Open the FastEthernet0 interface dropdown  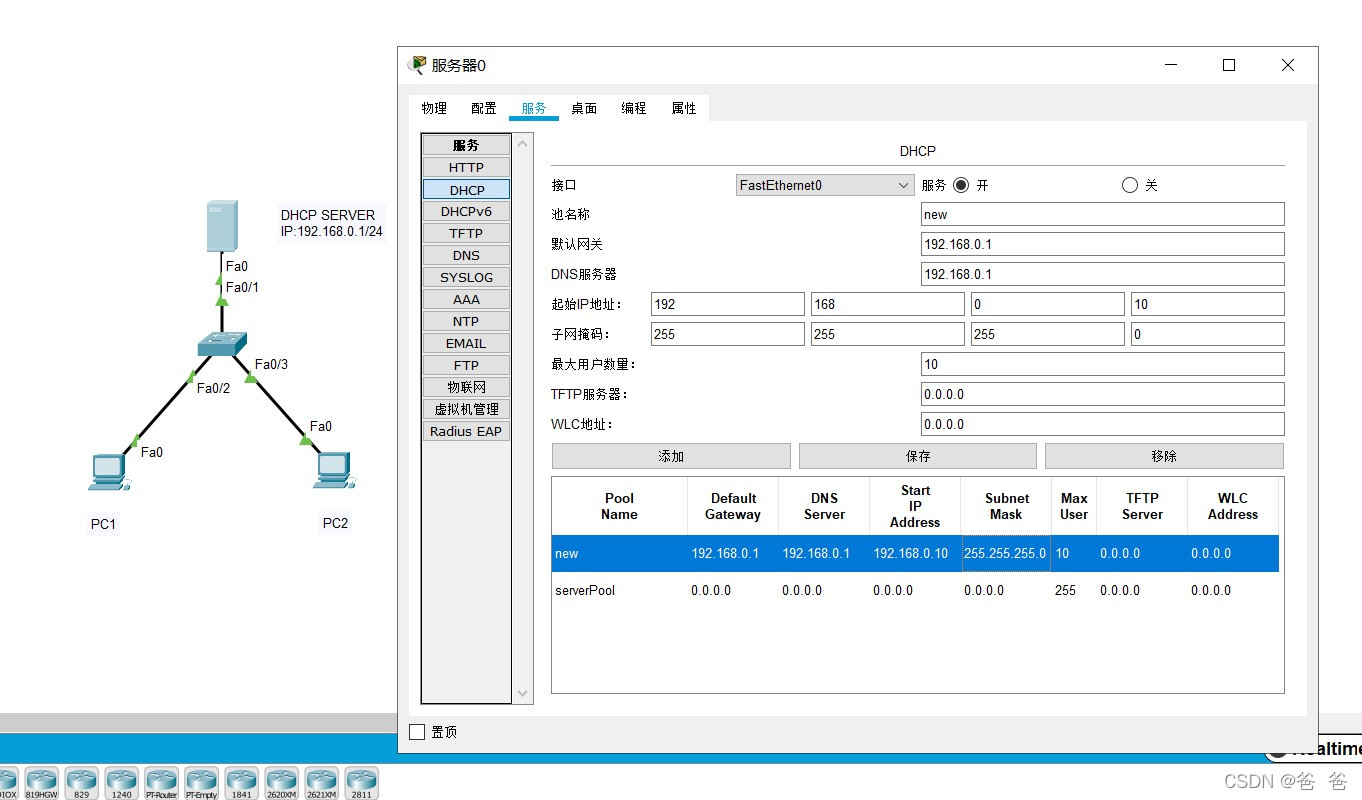pos(825,185)
